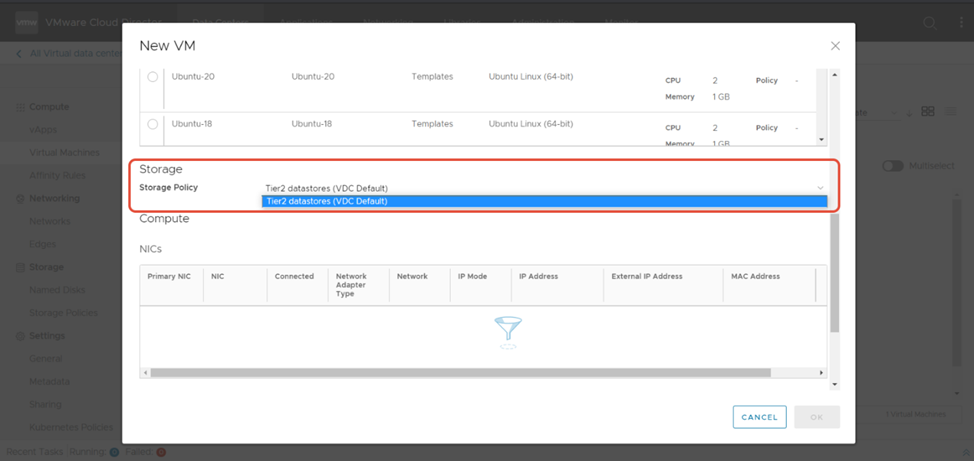The width and height of the screenshot is (974, 461).
Task: Collapse the Networking section in sidebar
Action: pyautogui.click(x=20, y=198)
